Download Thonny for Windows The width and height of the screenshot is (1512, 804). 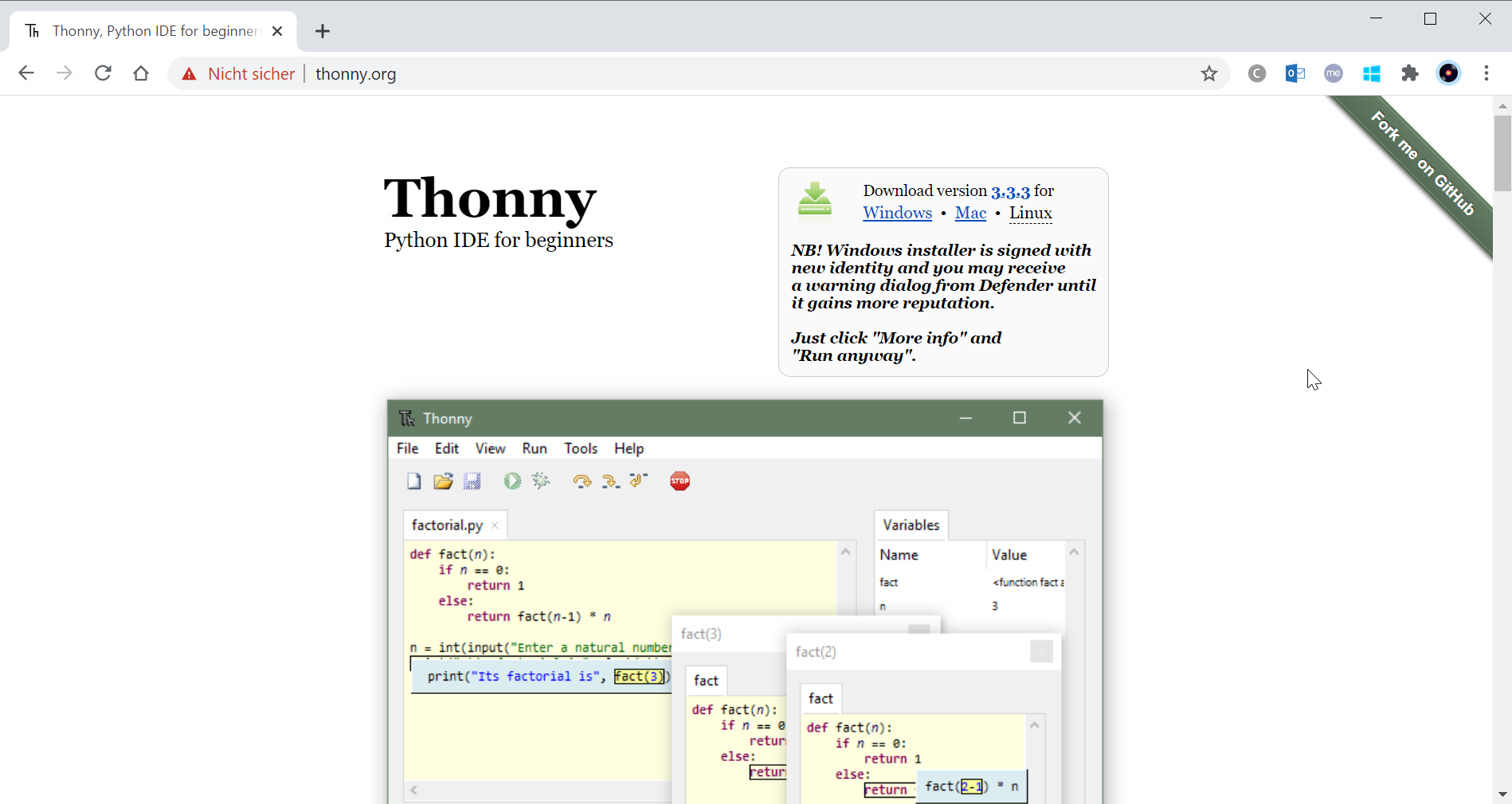pyautogui.click(x=897, y=213)
